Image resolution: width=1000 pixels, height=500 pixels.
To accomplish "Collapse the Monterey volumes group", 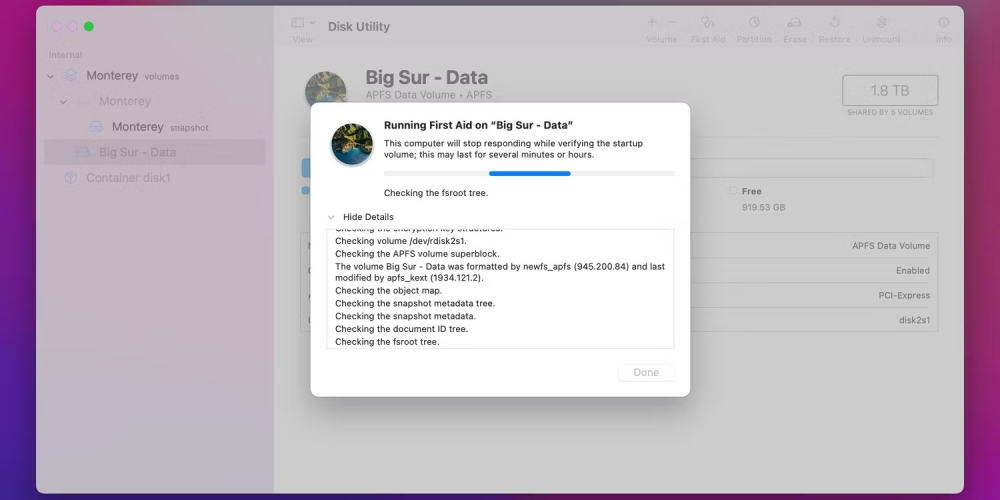I will pyautogui.click(x=51, y=77).
